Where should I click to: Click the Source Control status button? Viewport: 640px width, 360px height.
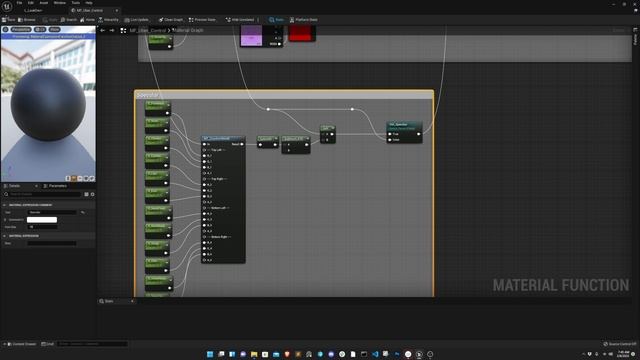click(620, 344)
